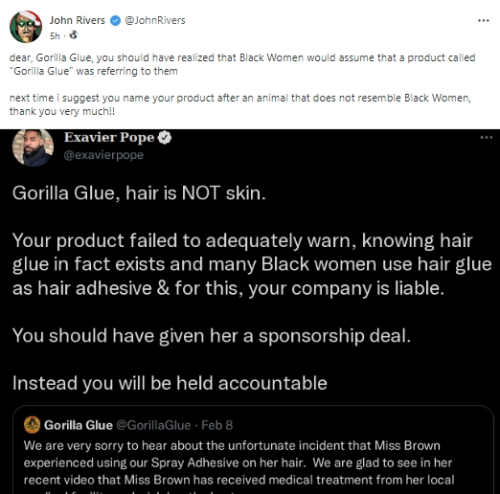500x494 pixels.
Task: Click the Gorilla Glue account avatar in quoted tweet
Action: [32, 425]
